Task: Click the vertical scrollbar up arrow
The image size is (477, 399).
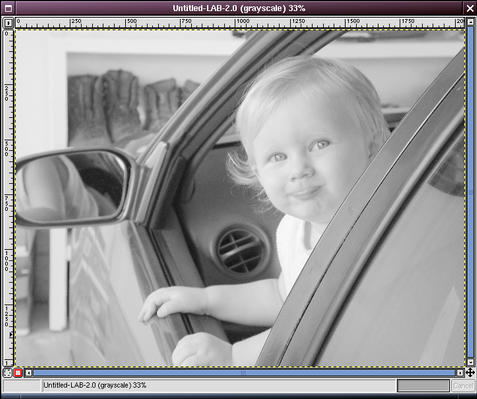Action: pyautogui.click(x=470, y=22)
